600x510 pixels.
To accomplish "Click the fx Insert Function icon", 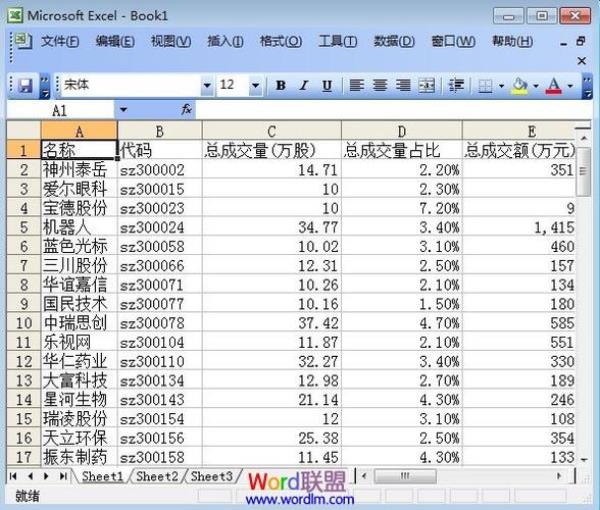I will click(186, 110).
